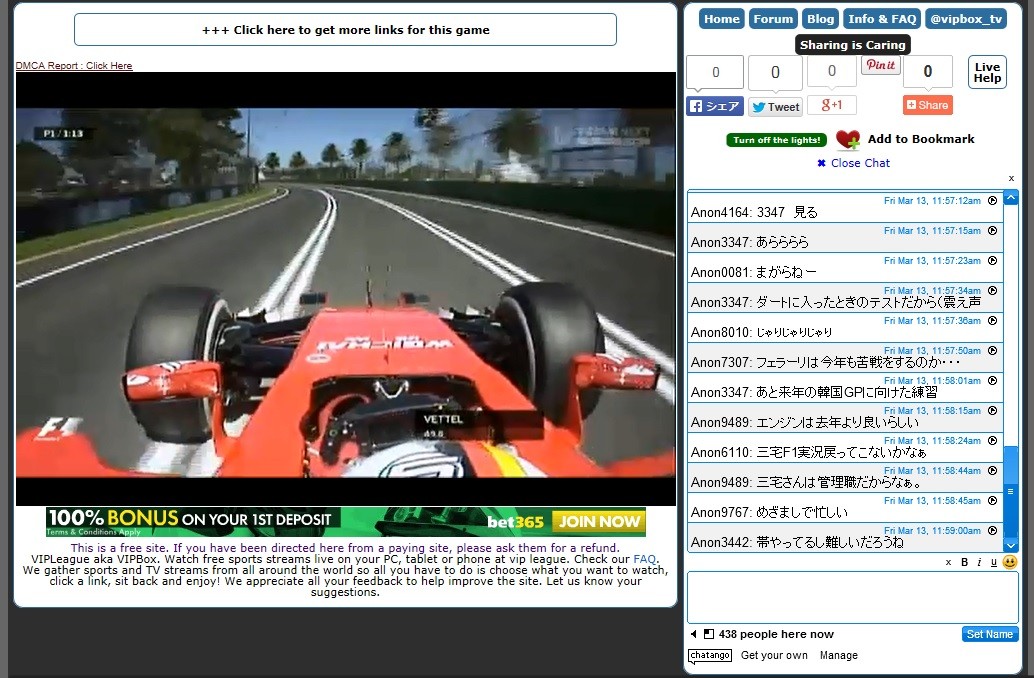
Task: Open the FAQ link in description
Action: [x=644, y=559]
